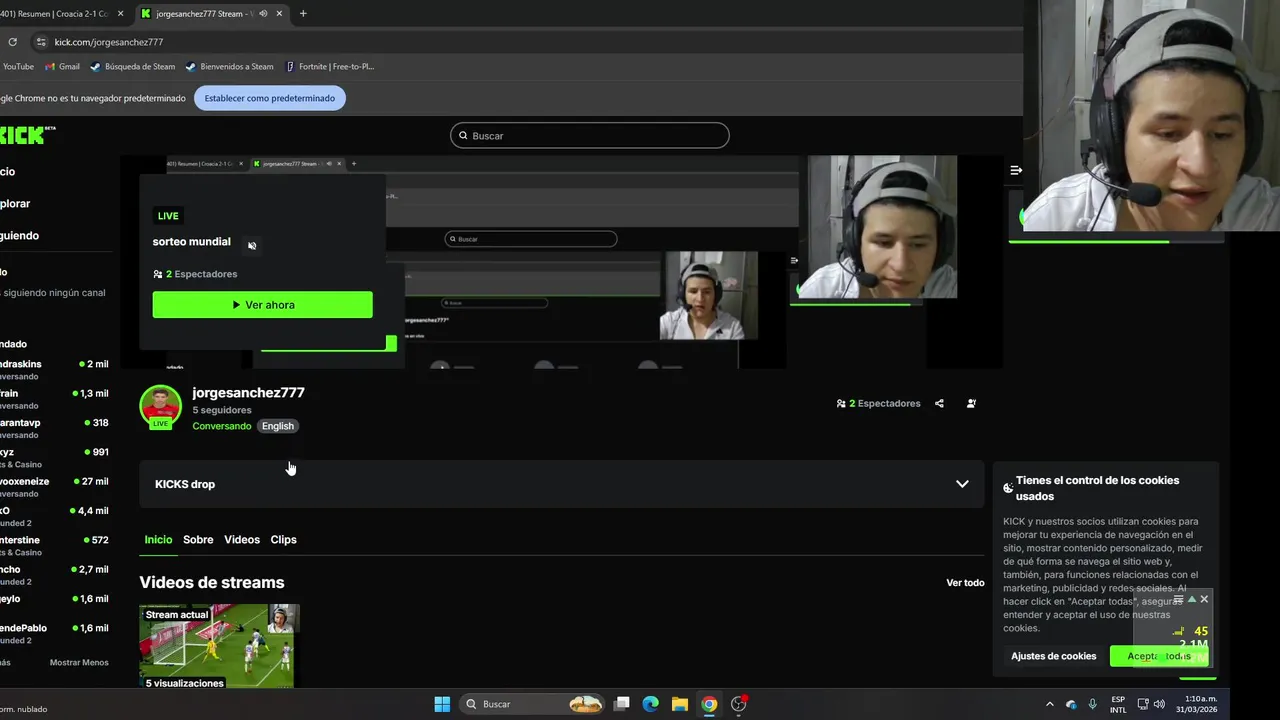Screen dimensions: 1280x720
Task: Open the overlay widget menu icon
Action: (1178, 599)
